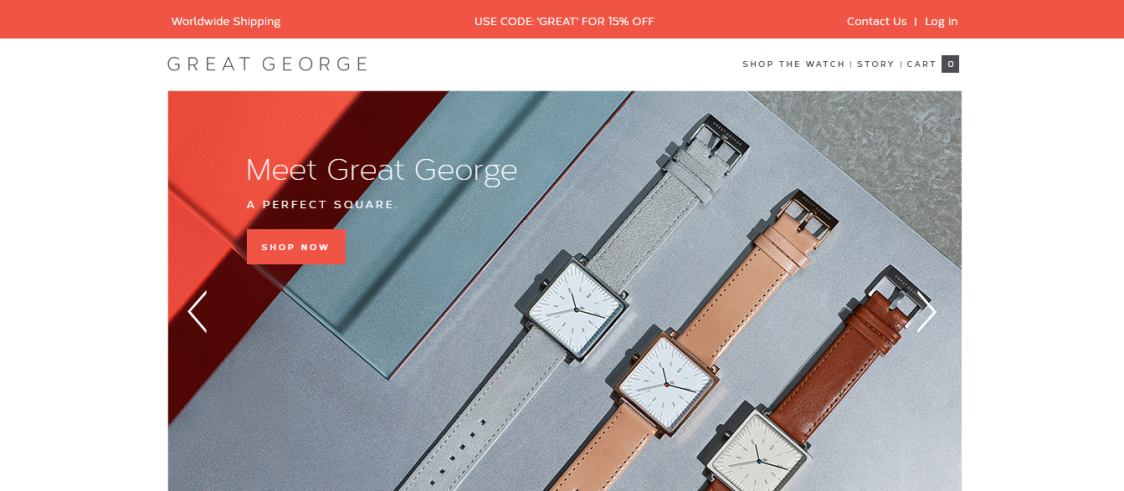Click the Meet Great George headline
1124x491 pixels.
(x=381, y=171)
